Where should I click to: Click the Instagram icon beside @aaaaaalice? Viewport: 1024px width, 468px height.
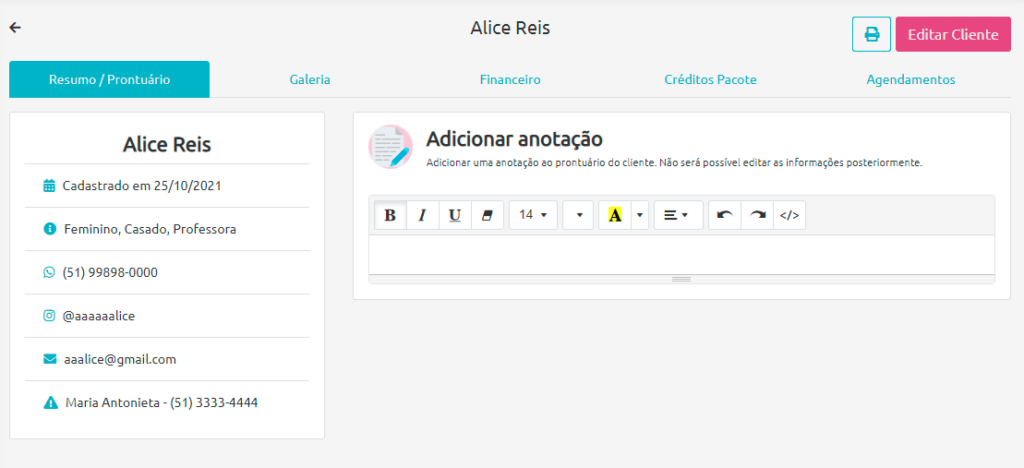click(x=49, y=316)
